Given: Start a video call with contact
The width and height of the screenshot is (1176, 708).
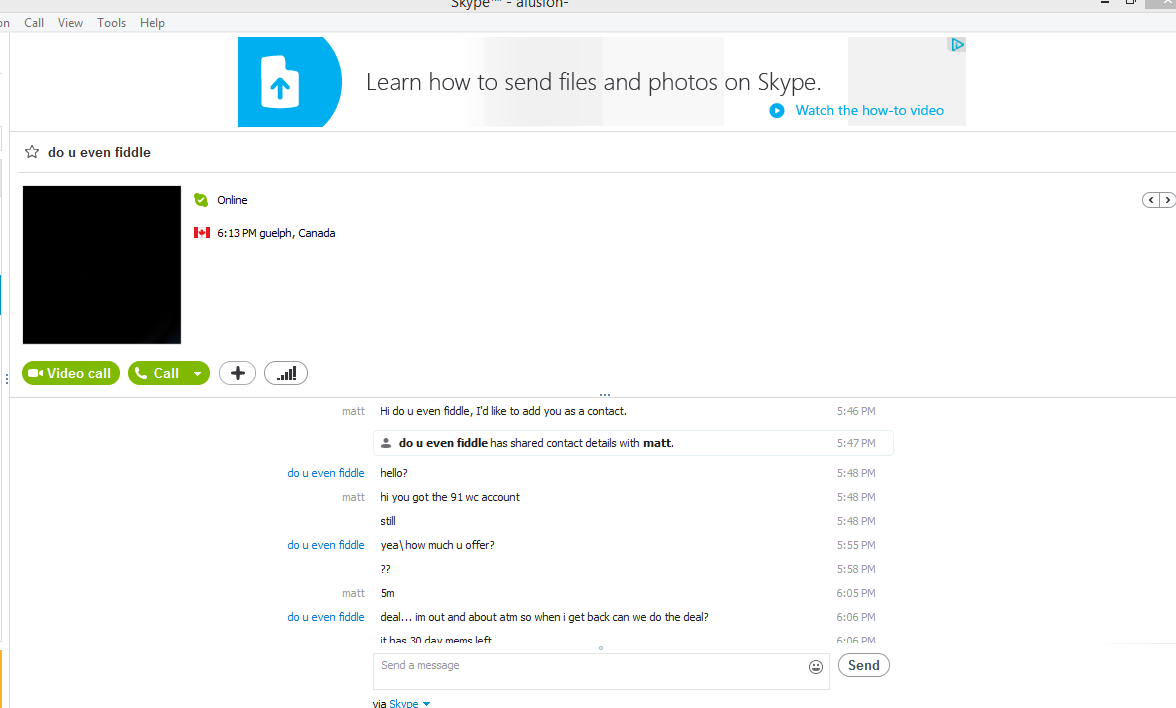Looking at the screenshot, I should tap(70, 373).
